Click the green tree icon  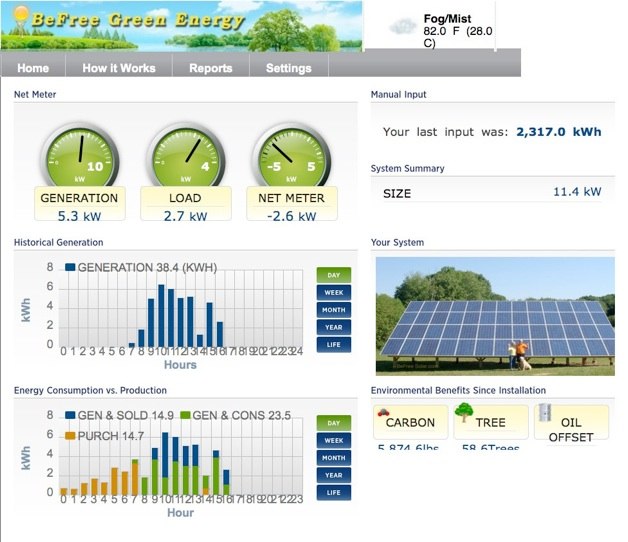pos(464,412)
